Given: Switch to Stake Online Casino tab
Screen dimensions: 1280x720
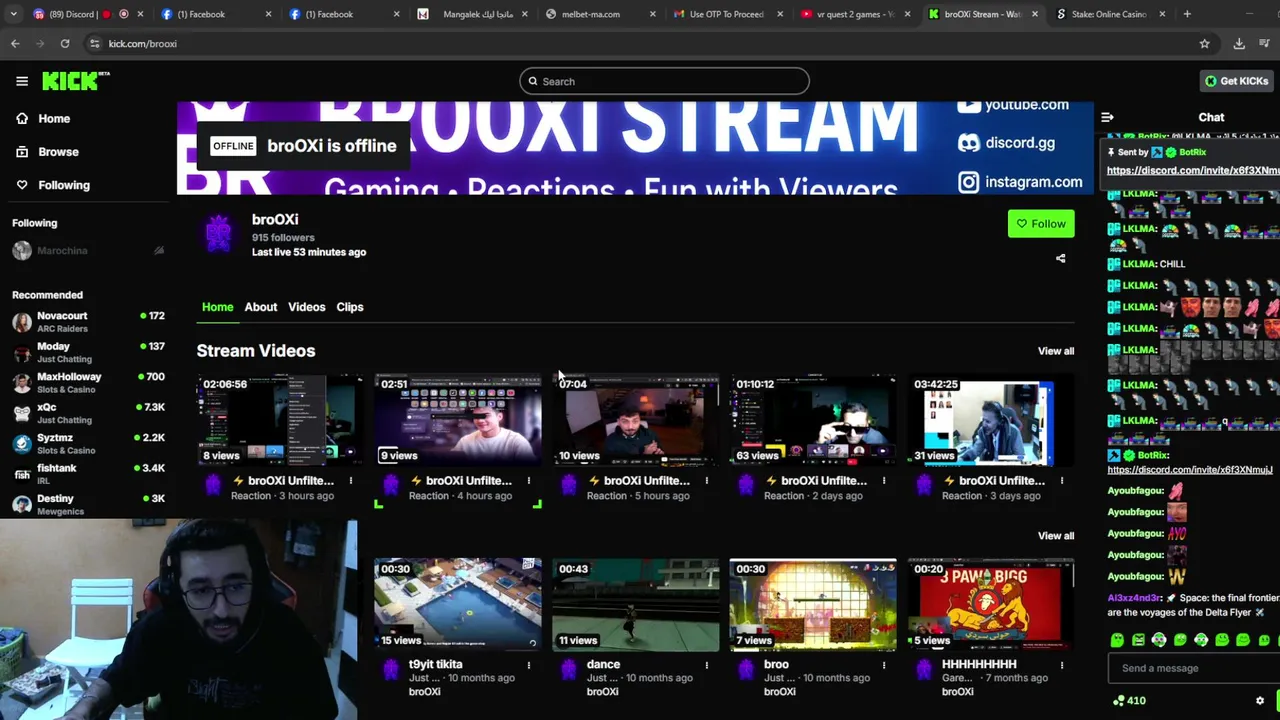Looking at the screenshot, I should click(x=1112, y=14).
